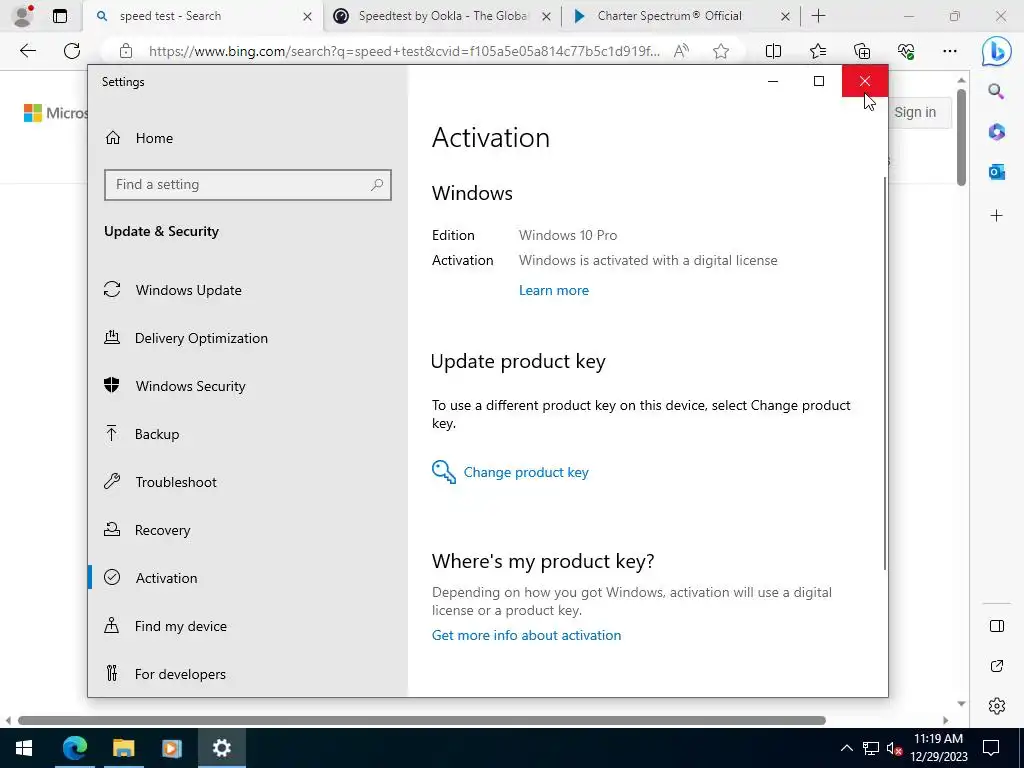Viewport: 1024px width, 768px height.
Task: Close the speed test Search tab
Action: coord(307,16)
